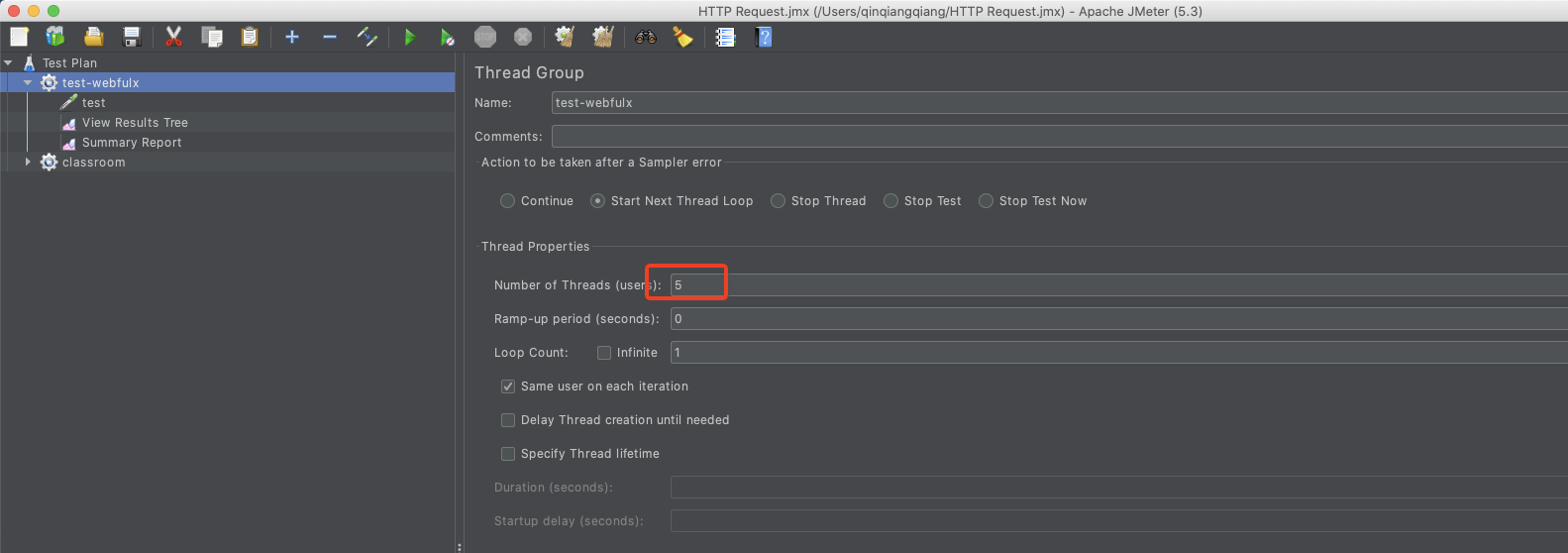Click the Test Plan flask icon
Screen dimensions: 1568x553
[30, 62]
